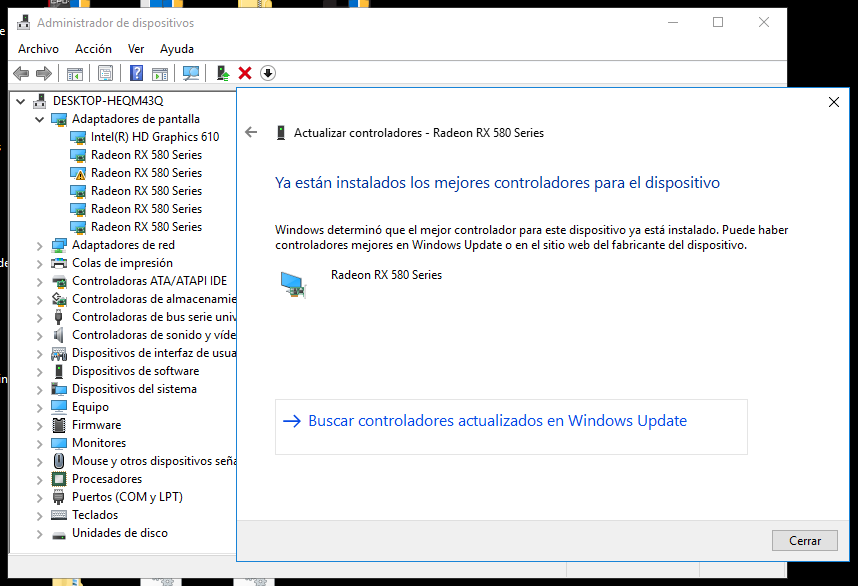Screen dimensions: 858x586
Task: Expand the Colas de impresión node
Action: coord(39,264)
